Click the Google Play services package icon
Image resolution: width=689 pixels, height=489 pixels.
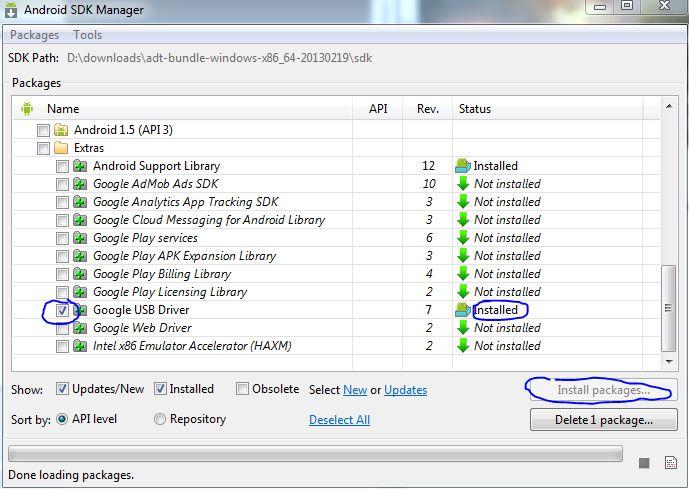[80, 238]
